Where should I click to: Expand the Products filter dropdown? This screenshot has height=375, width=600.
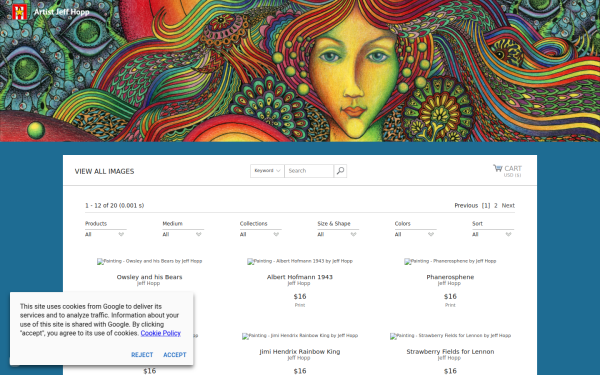coord(106,234)
